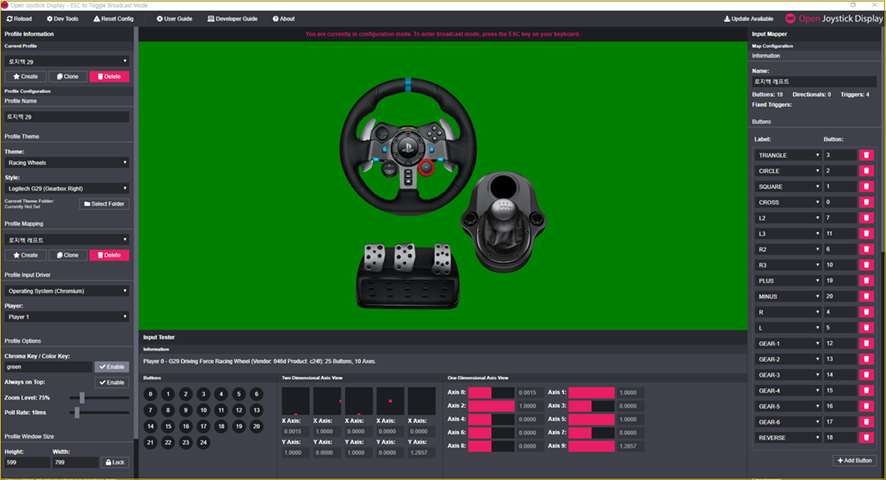This screenshot has height=480, width=886.
Task: Toggle the window size Lock
Action: pos(115,462)
